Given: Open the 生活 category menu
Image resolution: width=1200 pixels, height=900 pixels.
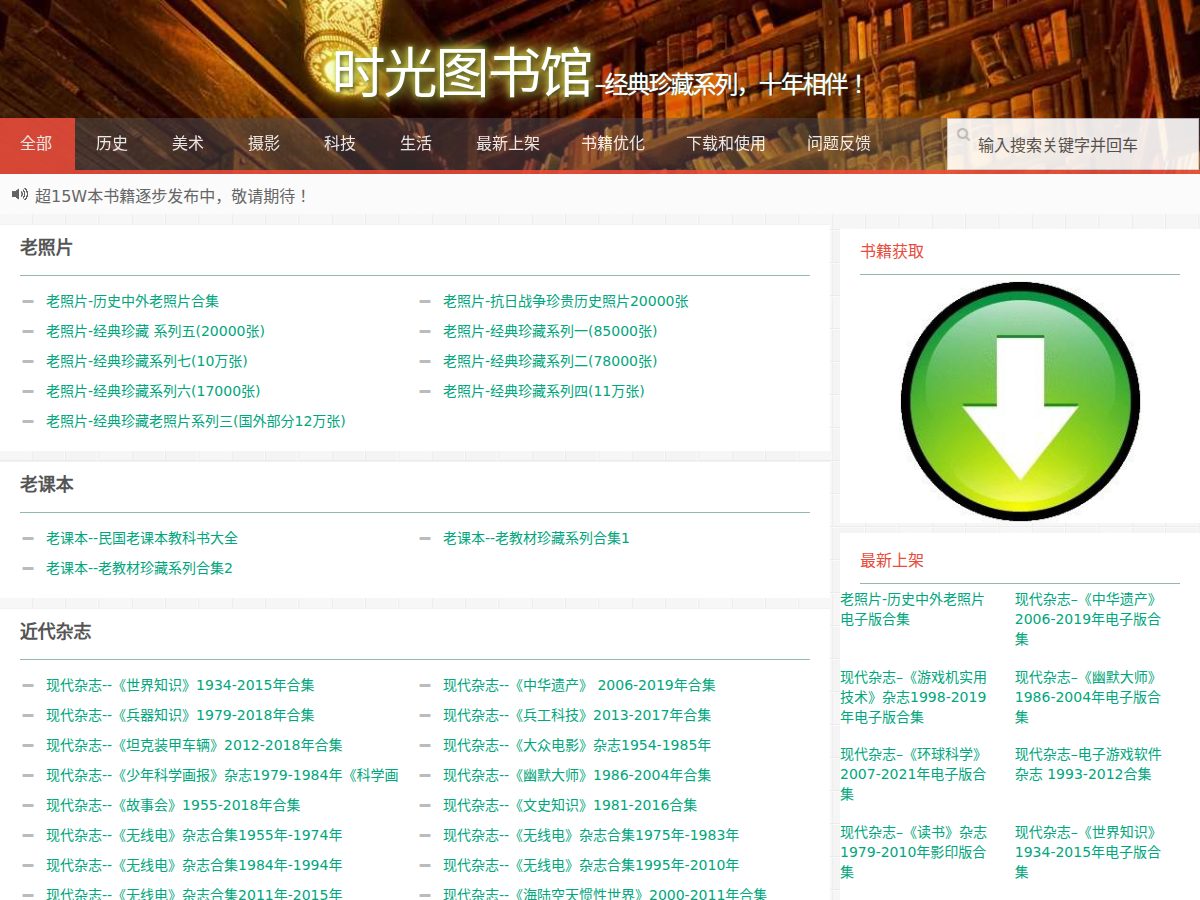Looking at the screenshot, I should click(x=416, y=144).
